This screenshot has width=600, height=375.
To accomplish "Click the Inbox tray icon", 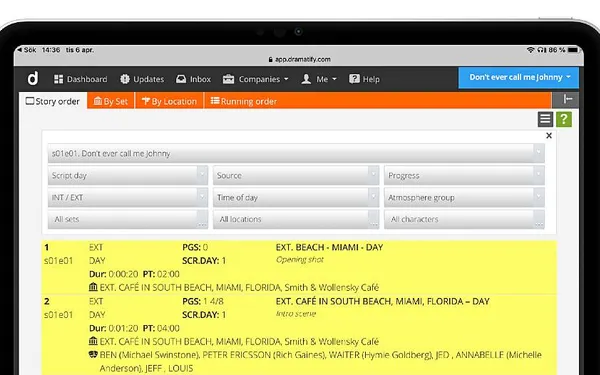I will click(x=181, y=79).
